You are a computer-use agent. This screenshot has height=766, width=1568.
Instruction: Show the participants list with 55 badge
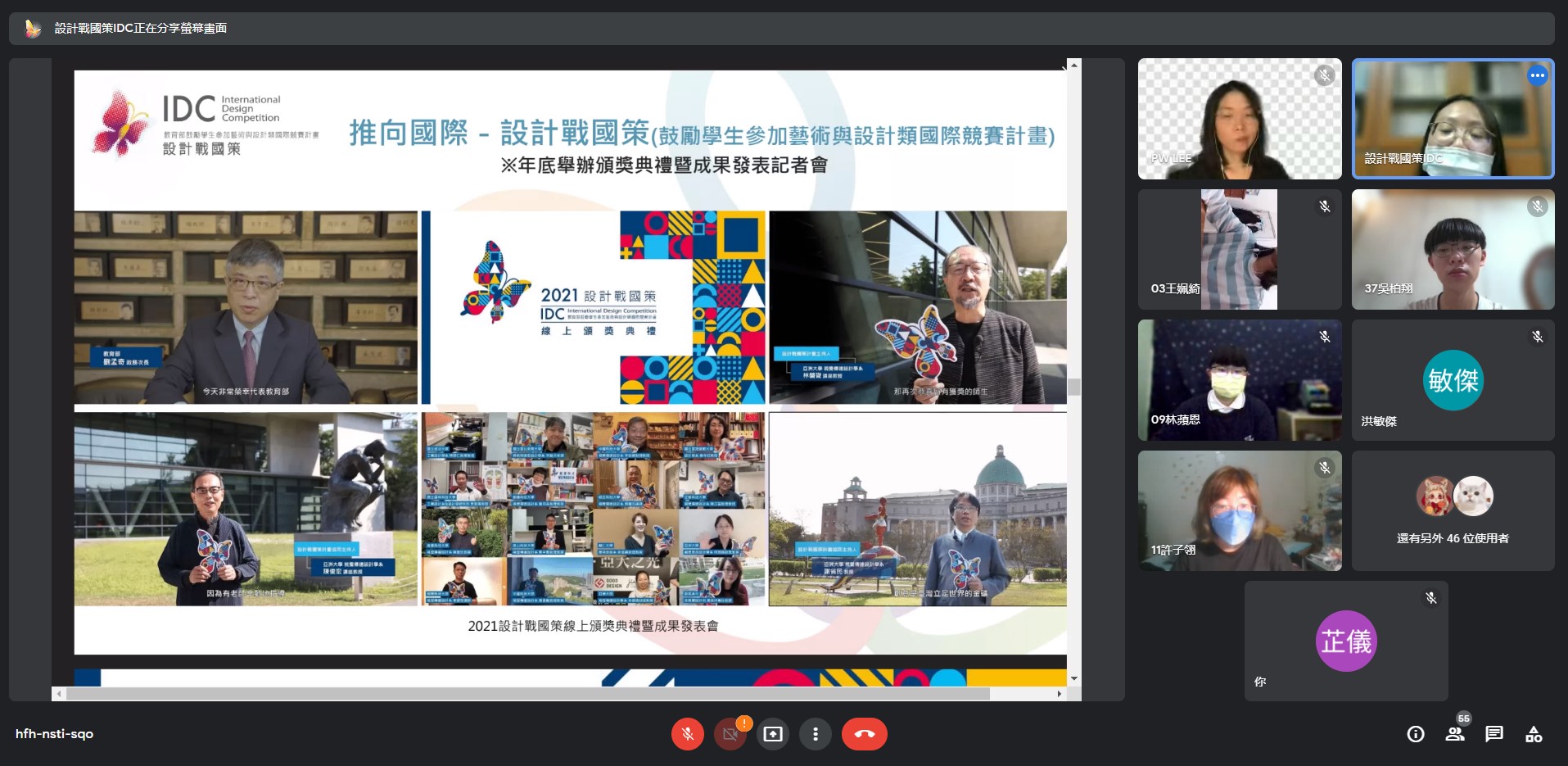point(1455,734)
